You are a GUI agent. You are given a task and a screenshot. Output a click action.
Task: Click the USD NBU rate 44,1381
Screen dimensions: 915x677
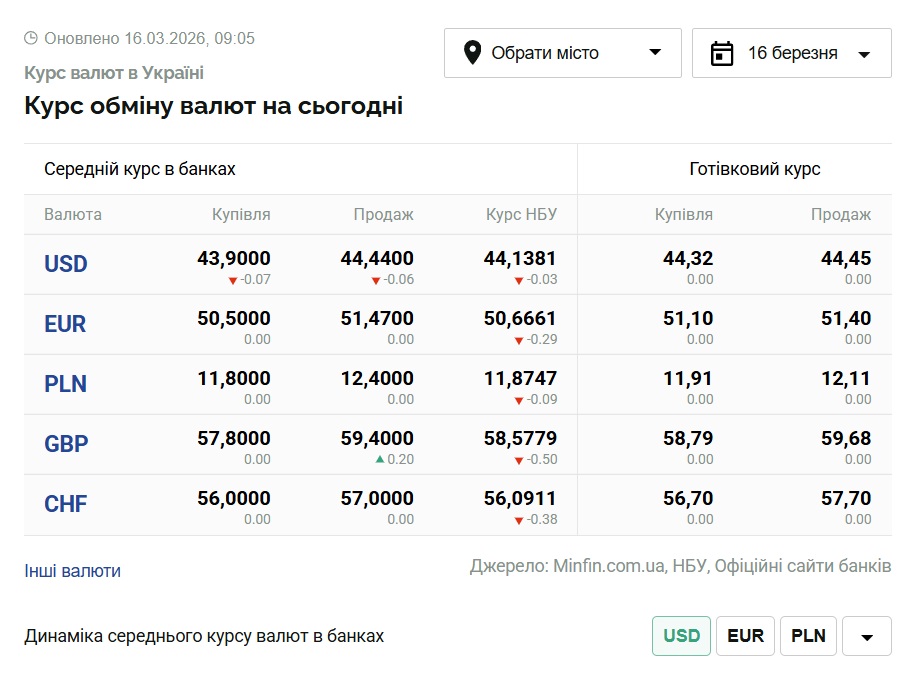520,259
